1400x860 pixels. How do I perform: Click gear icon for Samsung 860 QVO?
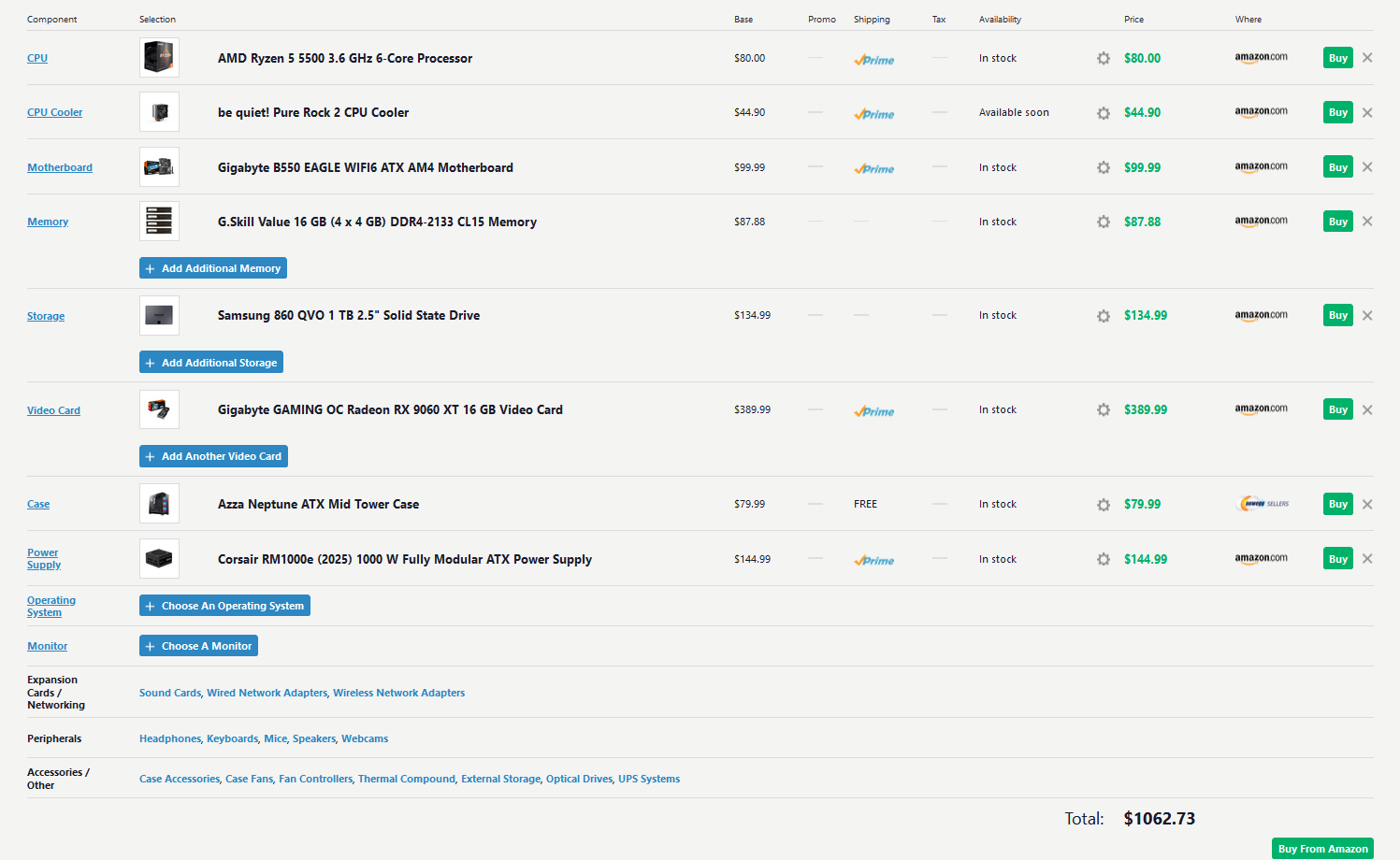pos(1104,316)
